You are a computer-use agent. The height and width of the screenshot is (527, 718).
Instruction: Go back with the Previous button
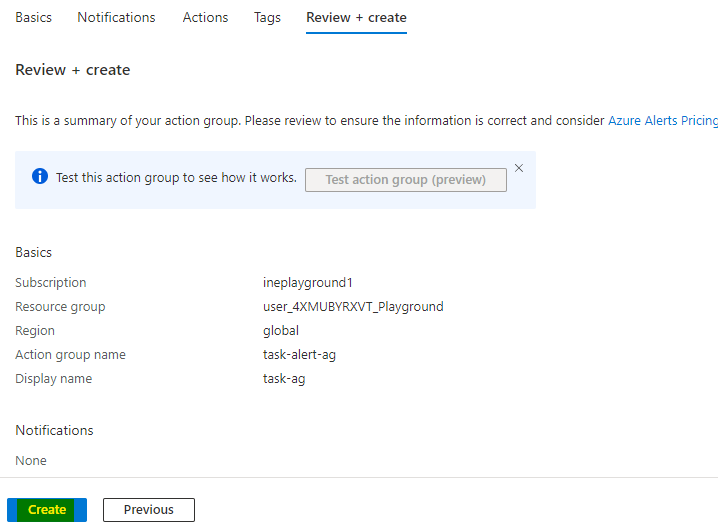point(149,510)
